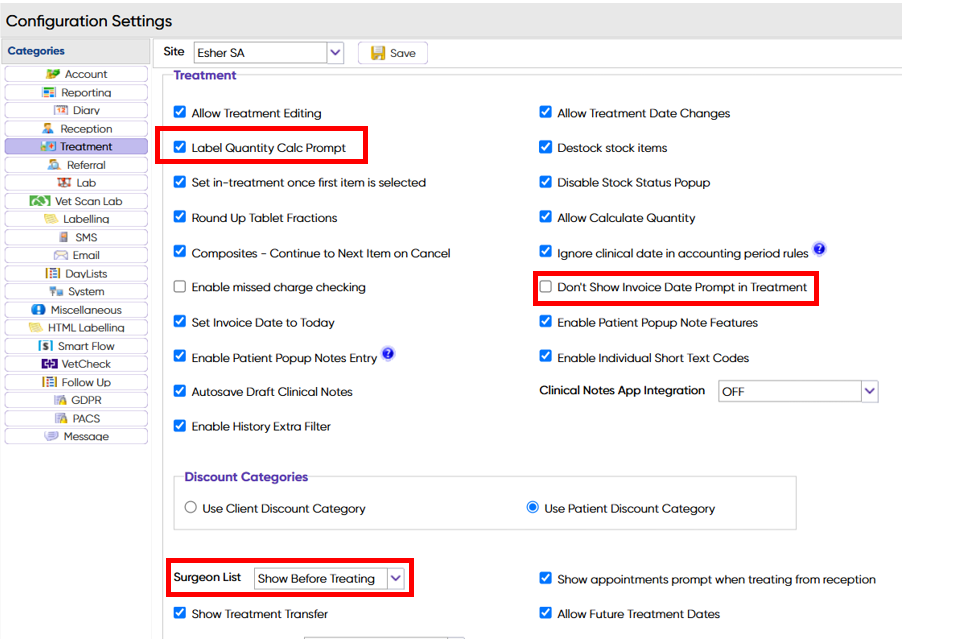
Task: Click the Message speech bubble icon
Action: 52,436
